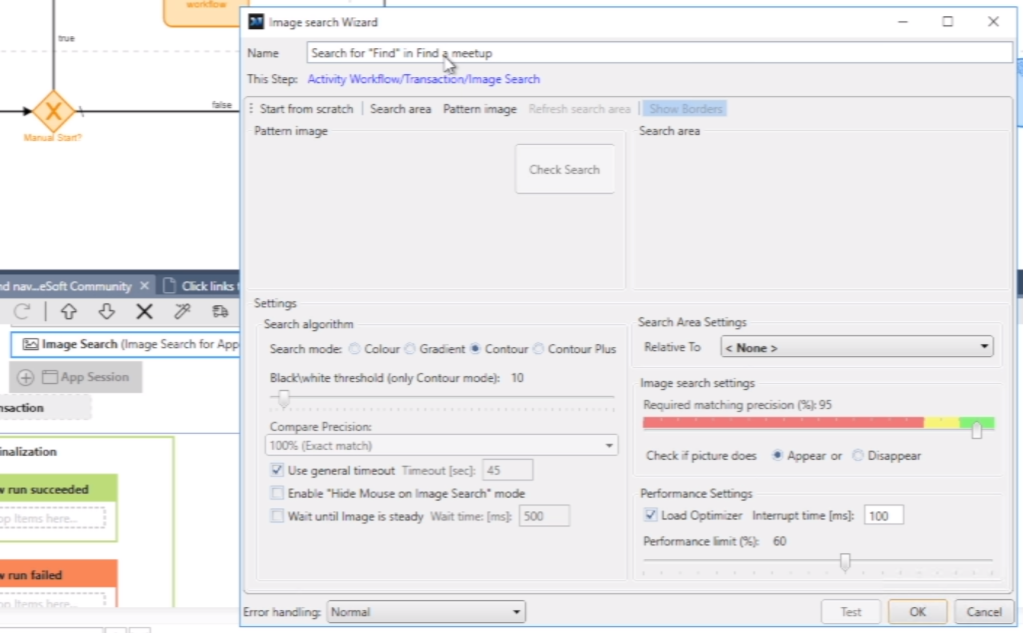1023x633 pixels.
Task: Open the Compare Precision dropdown
Action: [441, 445]
